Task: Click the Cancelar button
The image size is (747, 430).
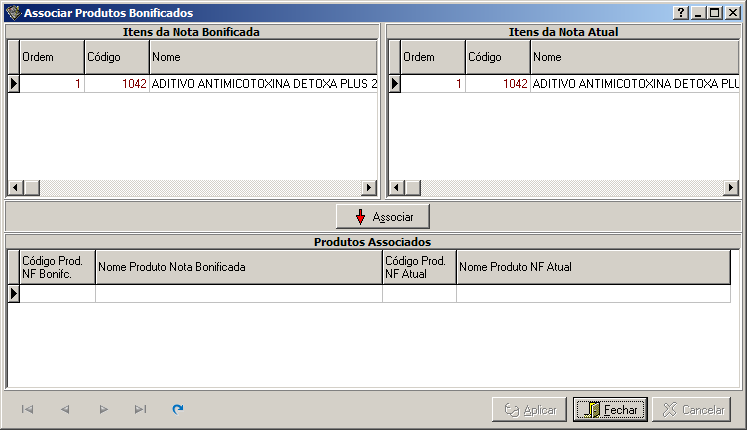Action: pyautogui.click(x=691, y=410)
